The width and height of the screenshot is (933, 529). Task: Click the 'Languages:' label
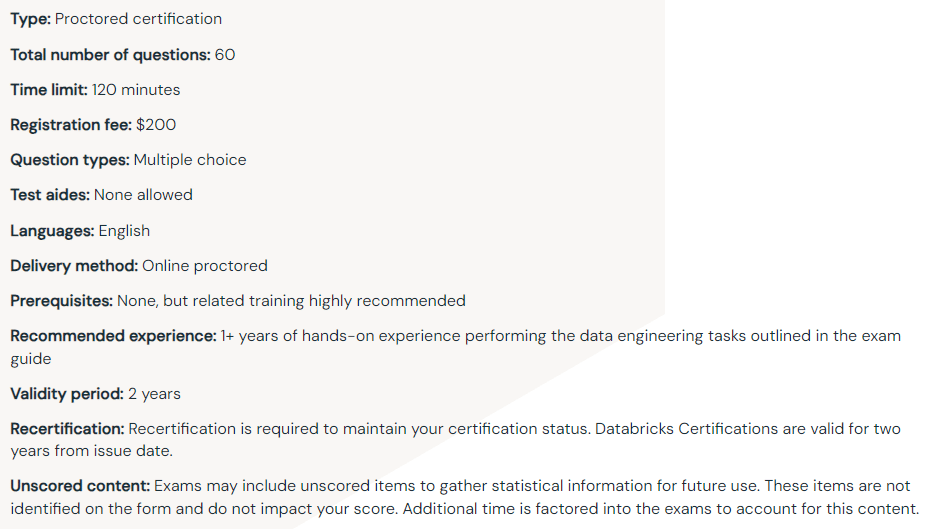pyautogui.click(x=52, y=231)
